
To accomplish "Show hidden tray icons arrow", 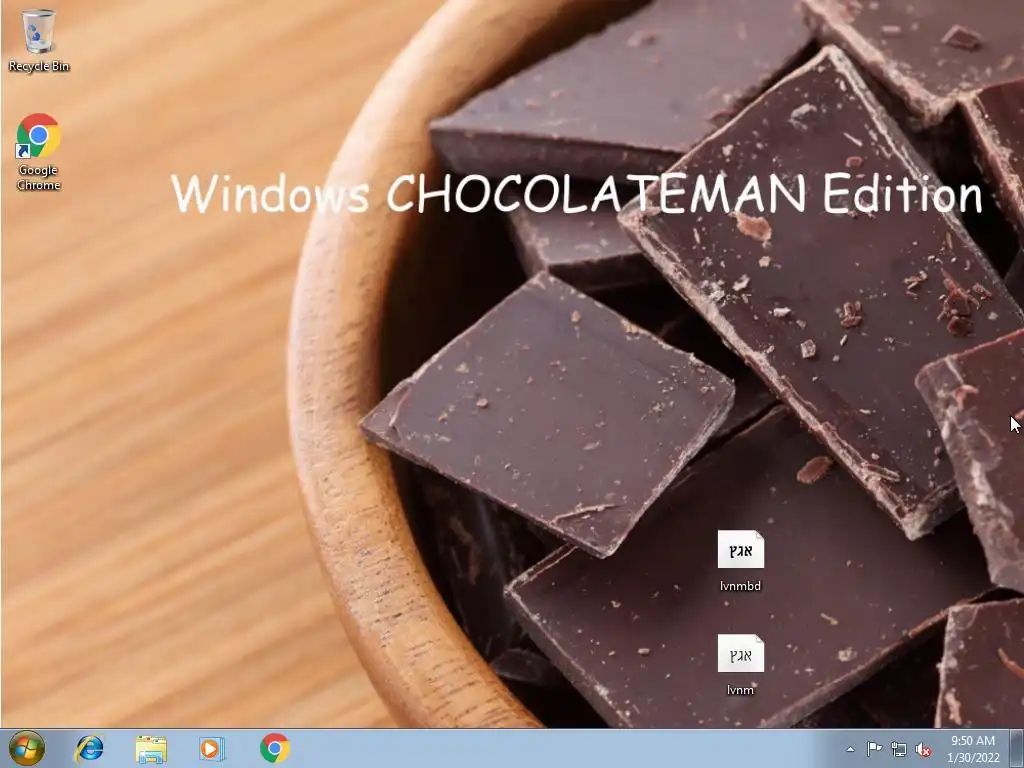I will [x=850, y=749].
